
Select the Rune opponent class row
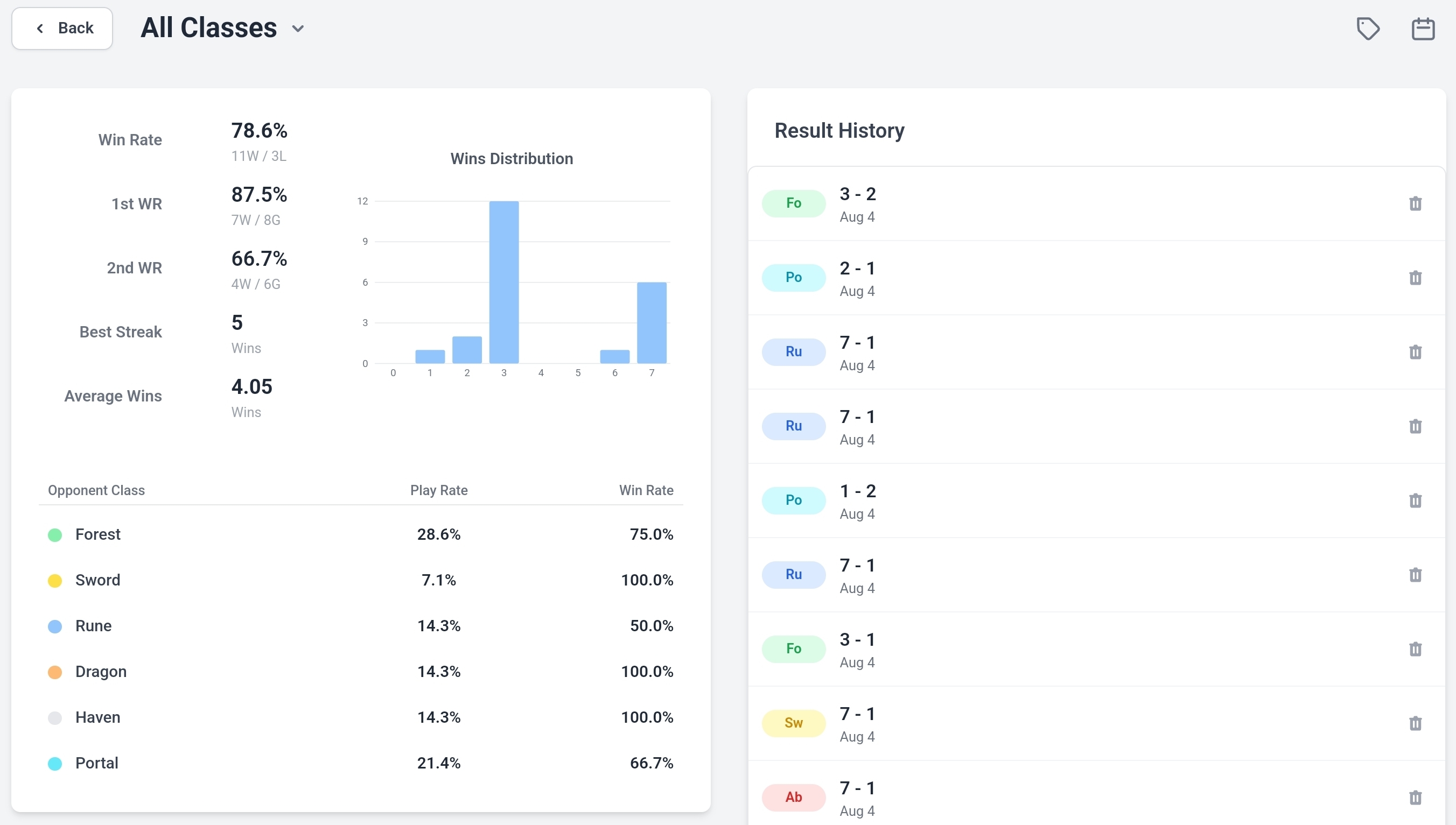pos(360,626)
